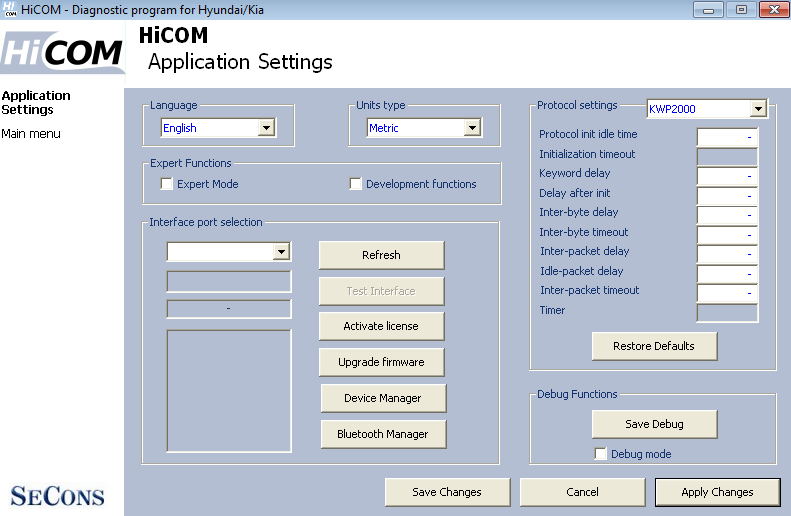
Task: Click the Restore Defaults button
Action: (654, 346)
